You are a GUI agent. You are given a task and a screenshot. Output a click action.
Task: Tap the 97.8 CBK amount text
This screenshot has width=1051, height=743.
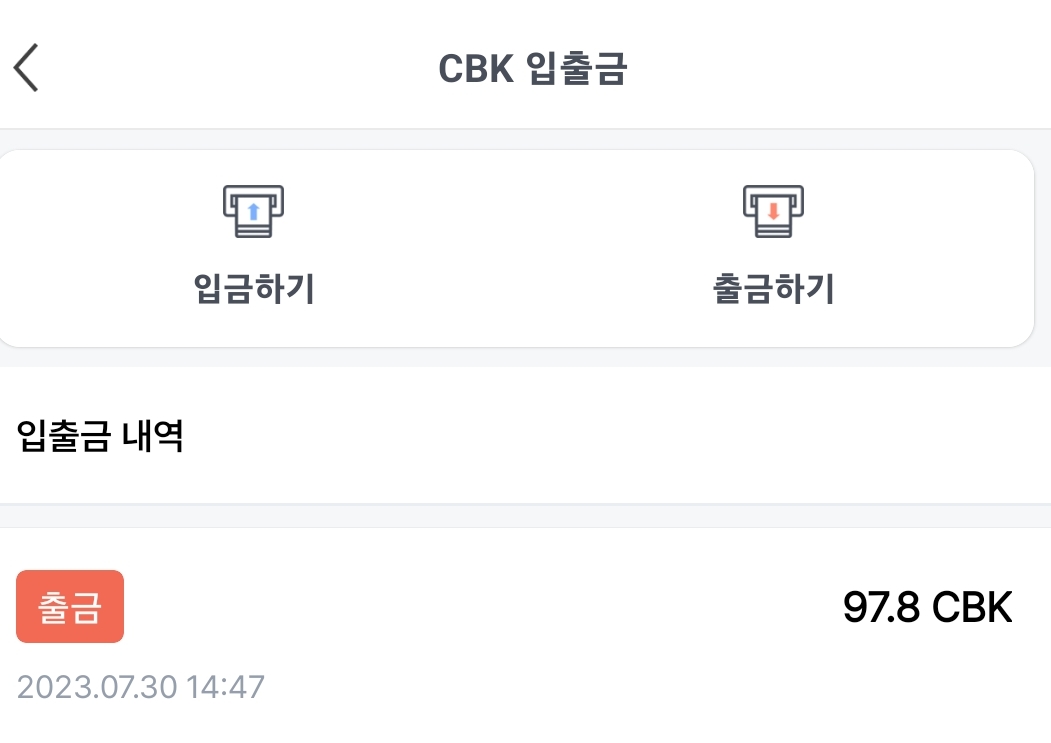pyautogui.click(x=929, y=606)
